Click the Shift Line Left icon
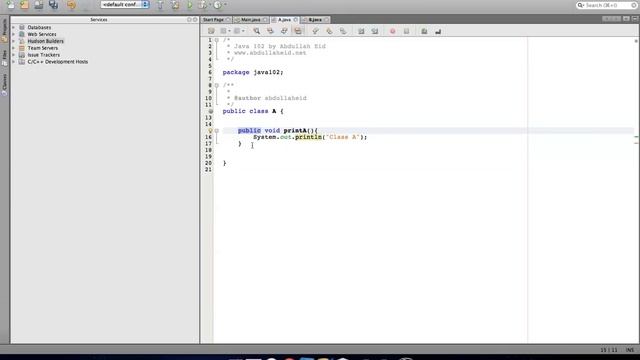 pyautogui.click(x=361, y=31)
